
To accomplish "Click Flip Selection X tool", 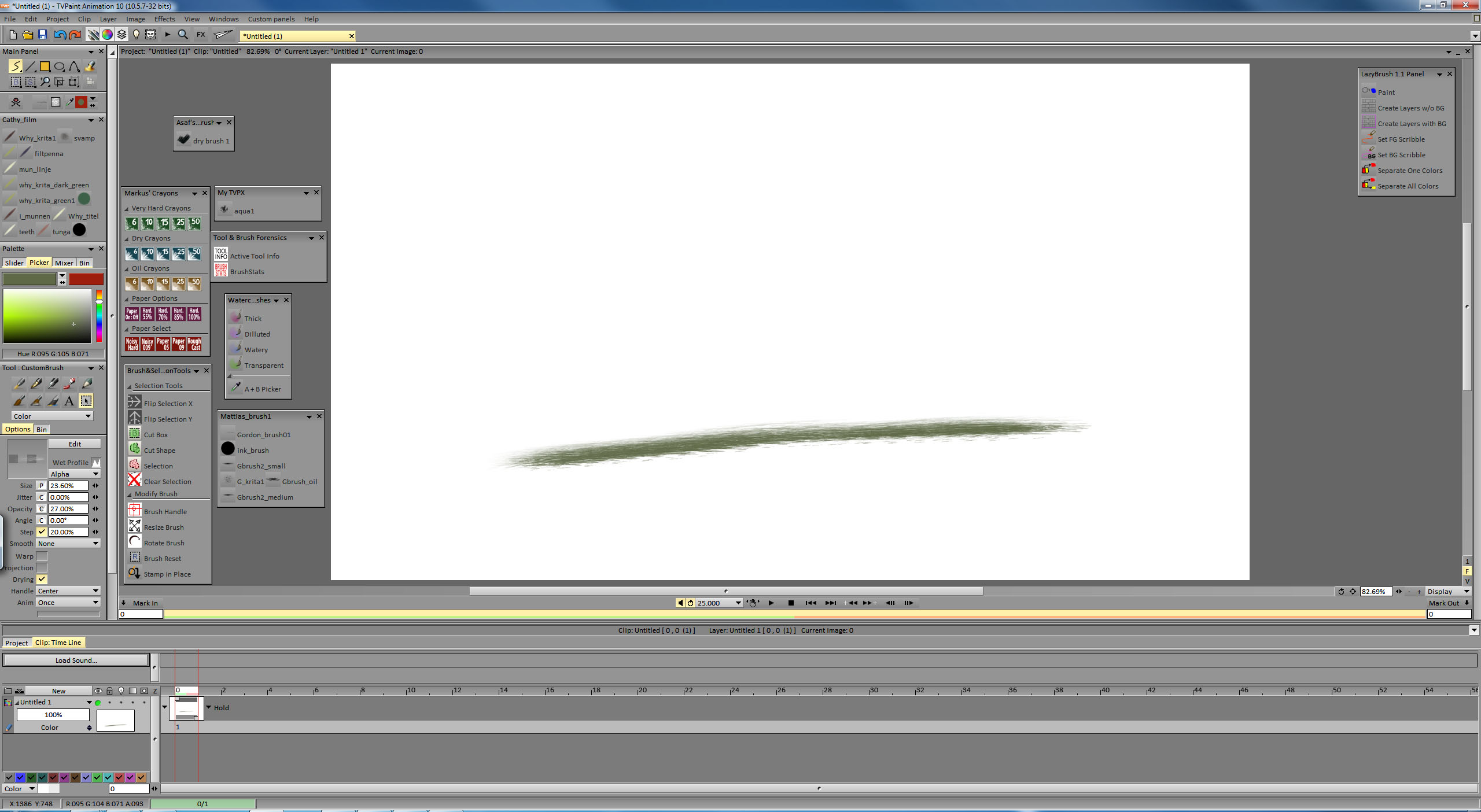I will pyautogui.click(x=160, y=403).
